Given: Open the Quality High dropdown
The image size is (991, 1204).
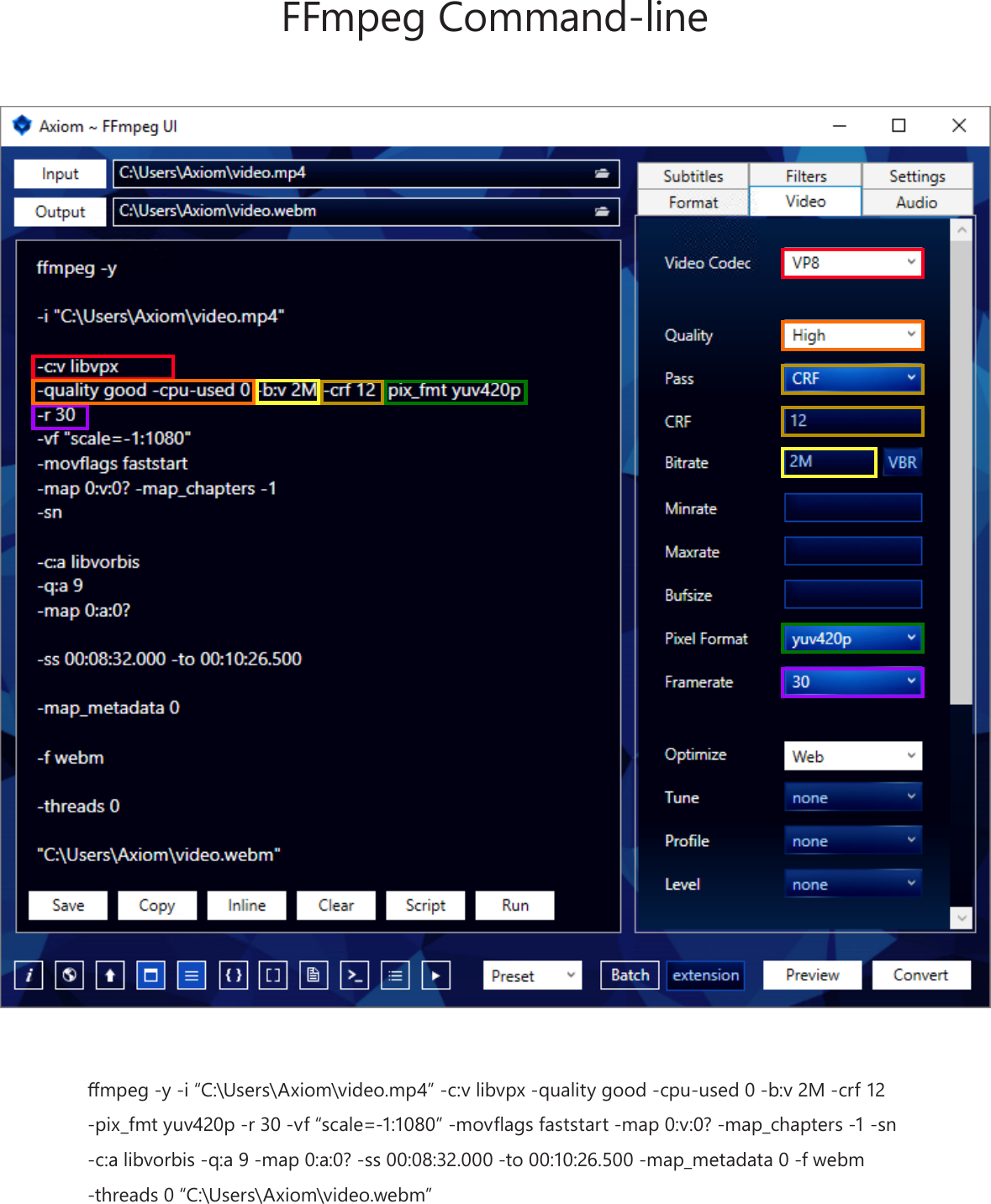Looking at the screenshot, I should click(x=852, y=335).
